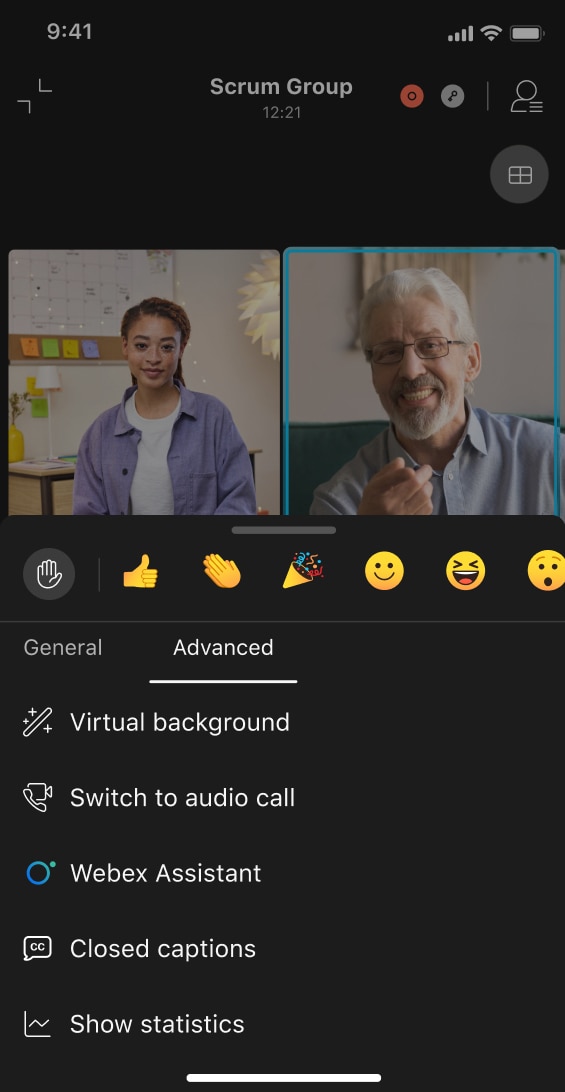This screenshot has width=565, height=1092.
Task: Click the key lock icon in the header
Action: point(453,96)
